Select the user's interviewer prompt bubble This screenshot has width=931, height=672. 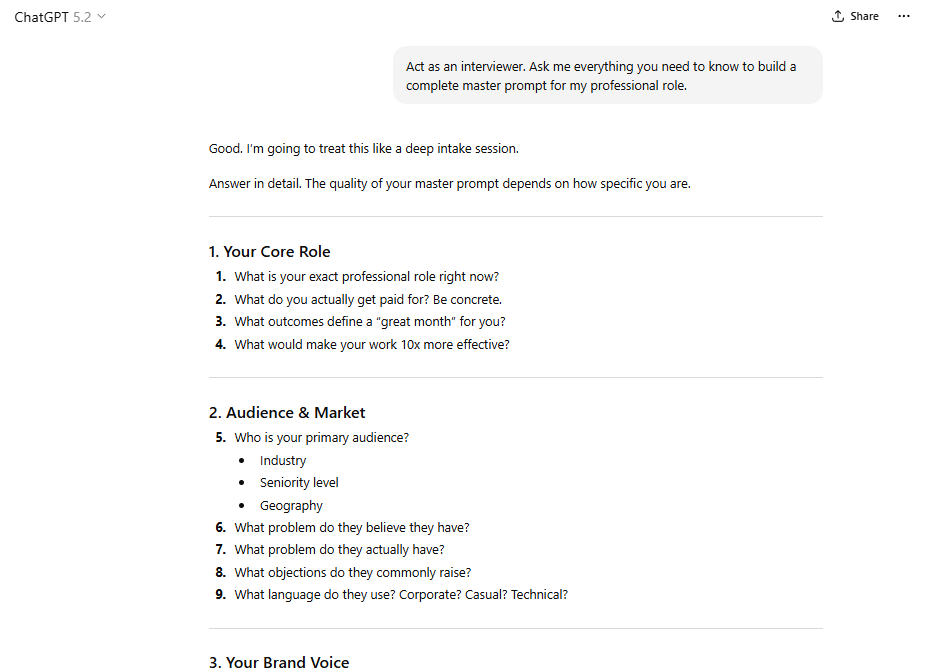pos(607,75)
